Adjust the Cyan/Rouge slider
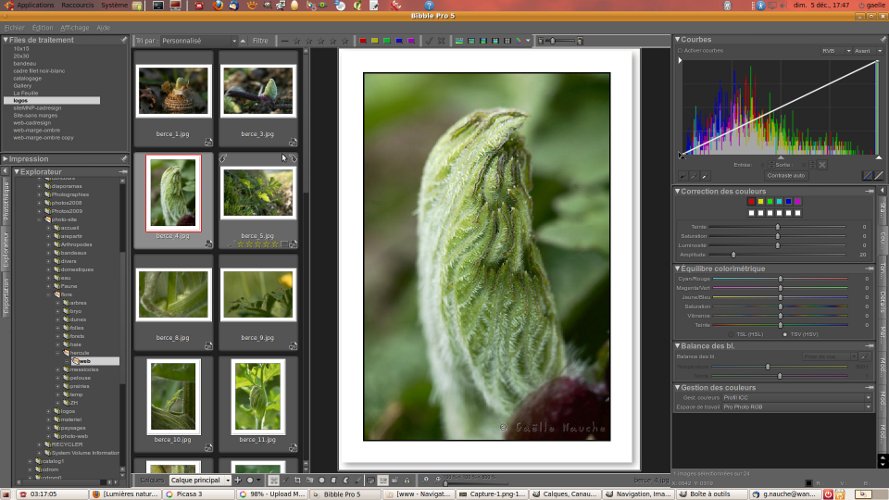The height and width of the screenshot is (500, 889). 780,279
